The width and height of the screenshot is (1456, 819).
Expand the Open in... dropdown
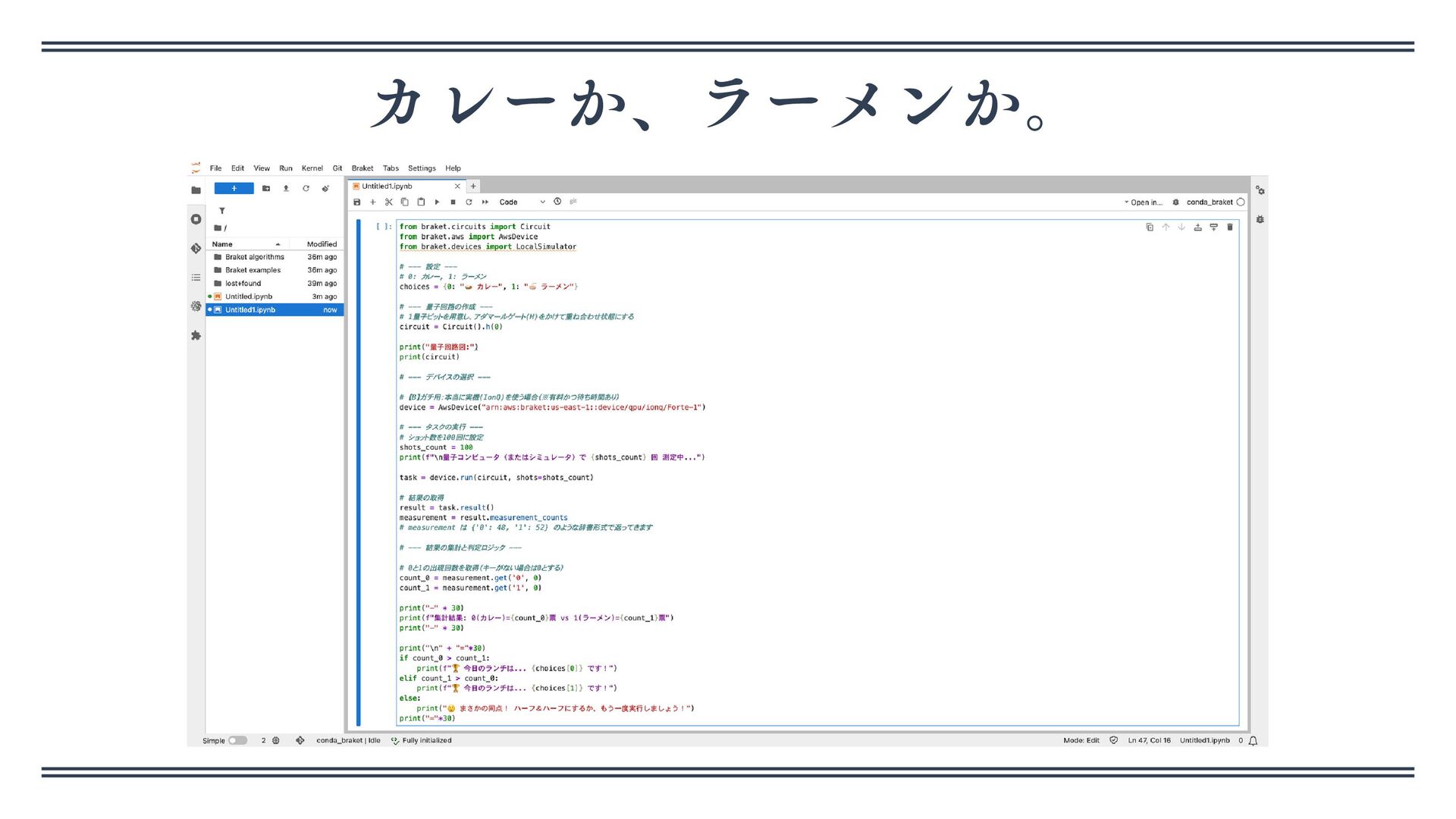click(1143, 202)
